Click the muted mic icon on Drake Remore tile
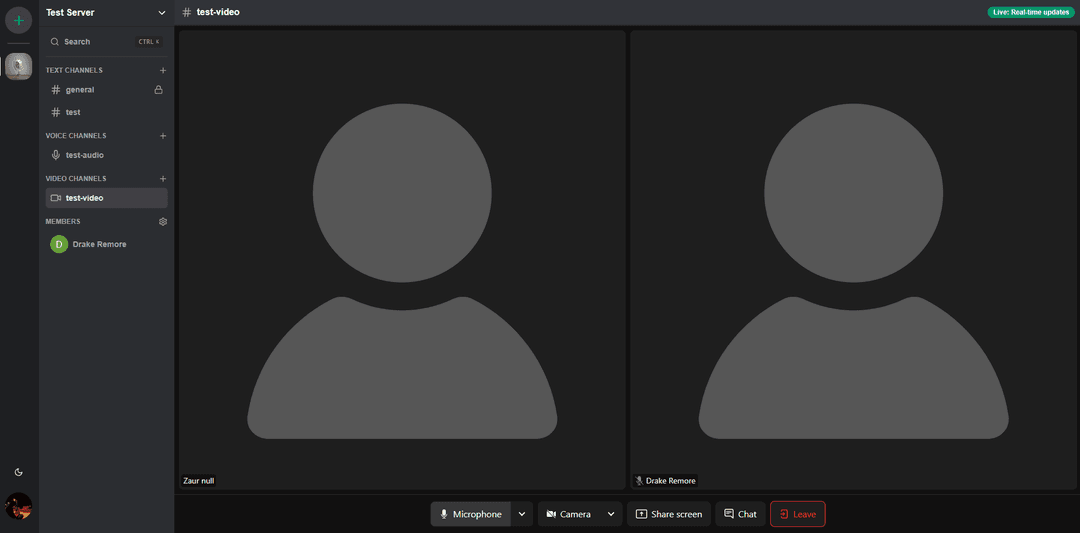 (639, 481)
